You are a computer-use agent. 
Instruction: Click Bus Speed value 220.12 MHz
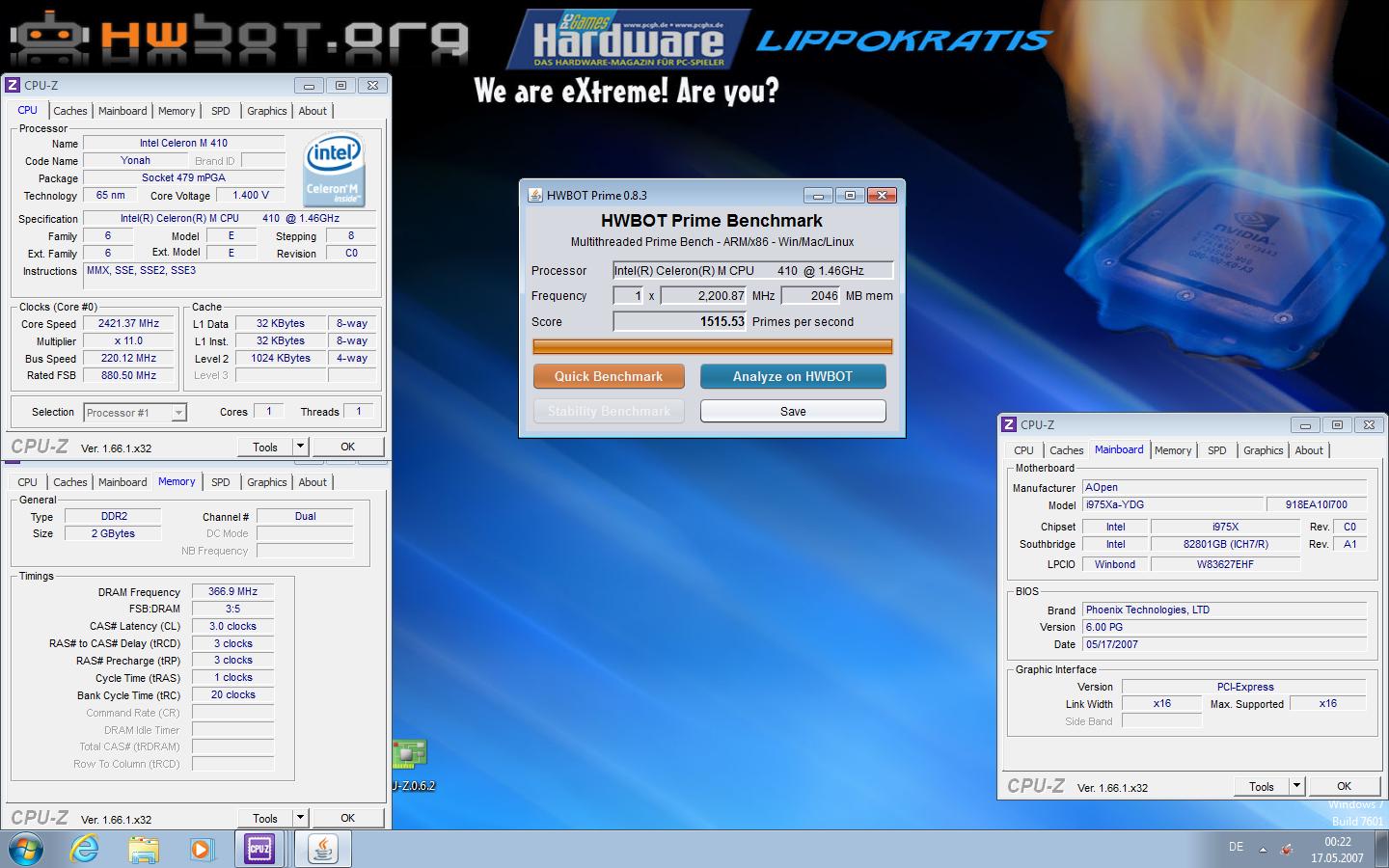[x=128, y=358]
